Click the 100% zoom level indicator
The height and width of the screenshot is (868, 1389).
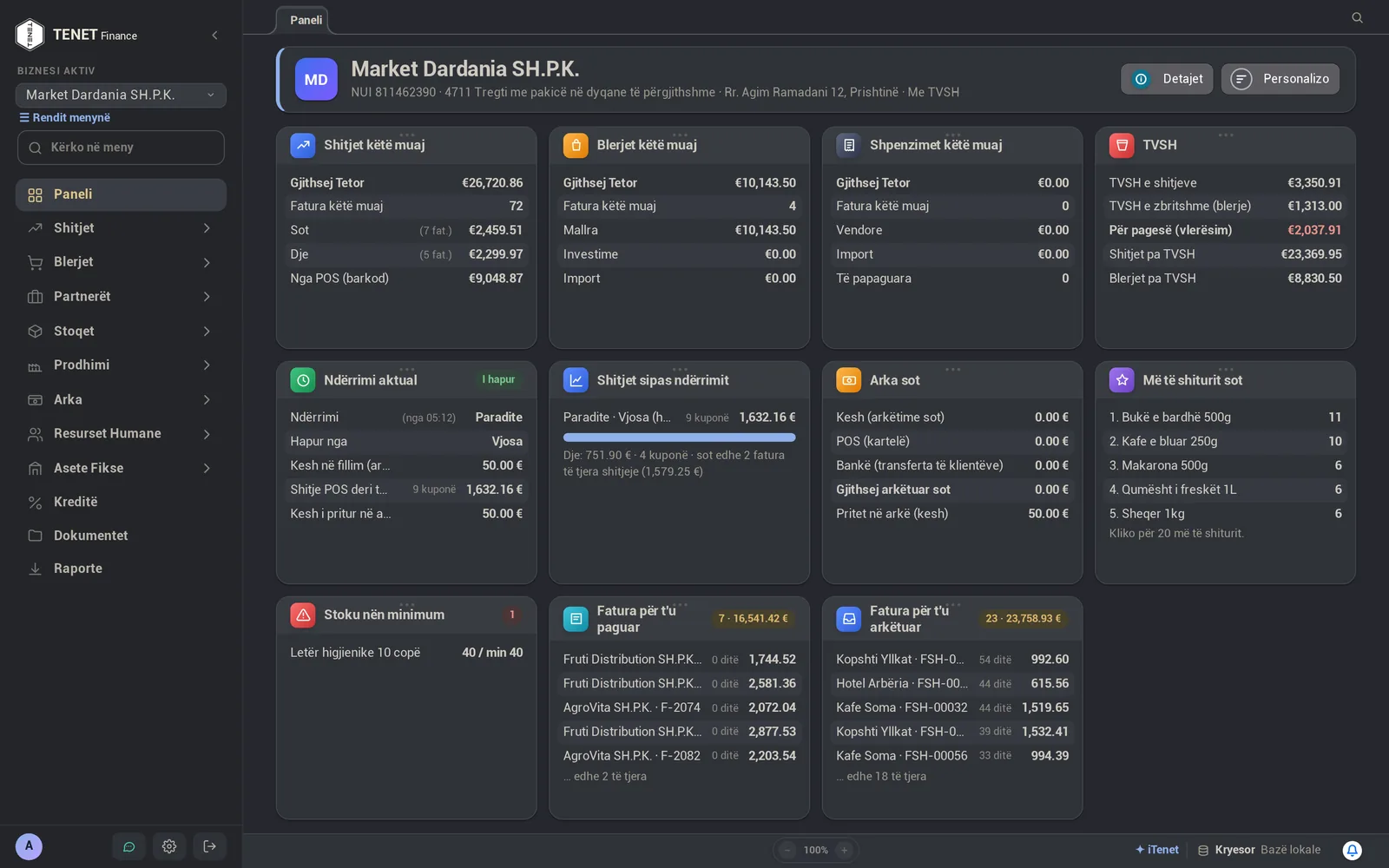tap(815, 851)
